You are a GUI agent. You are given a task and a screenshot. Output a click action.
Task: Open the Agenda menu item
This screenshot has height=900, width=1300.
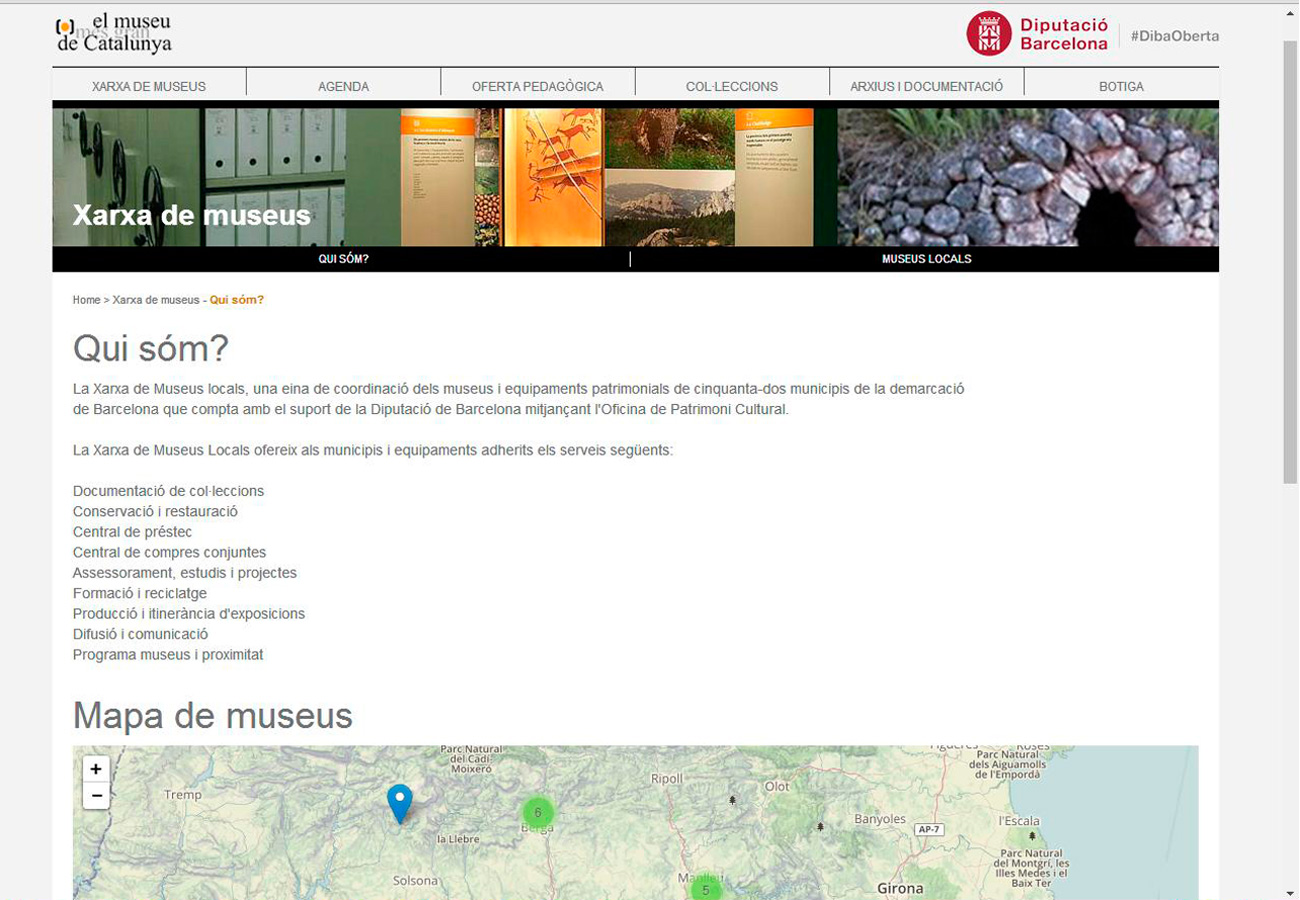344,86
